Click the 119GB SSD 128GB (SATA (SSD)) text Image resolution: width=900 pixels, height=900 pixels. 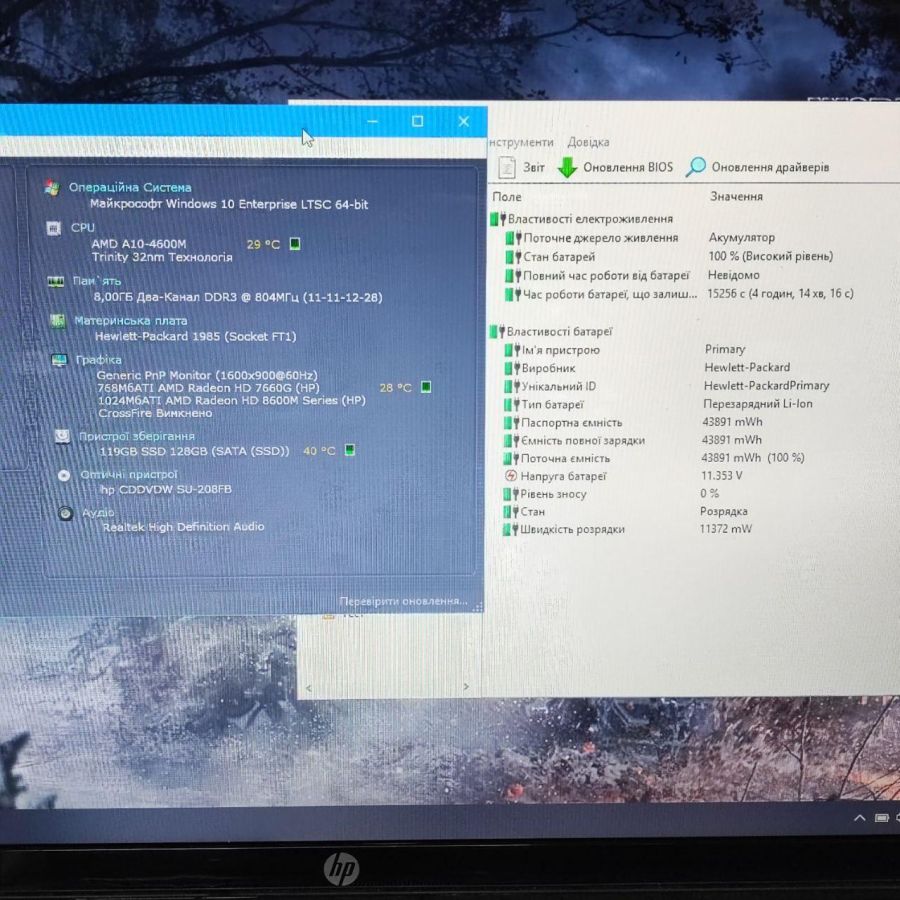tap(195, 451)
